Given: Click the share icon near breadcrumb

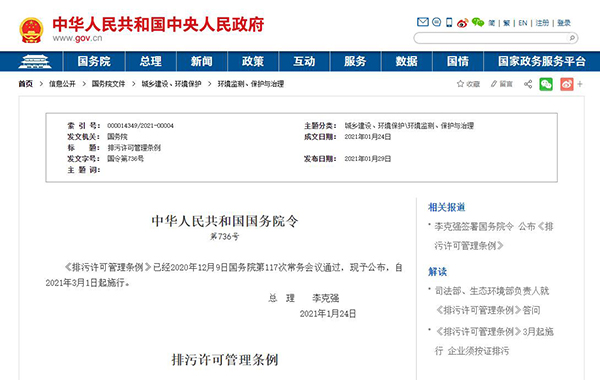Looking at the screenshot, I should coord(528,84).
